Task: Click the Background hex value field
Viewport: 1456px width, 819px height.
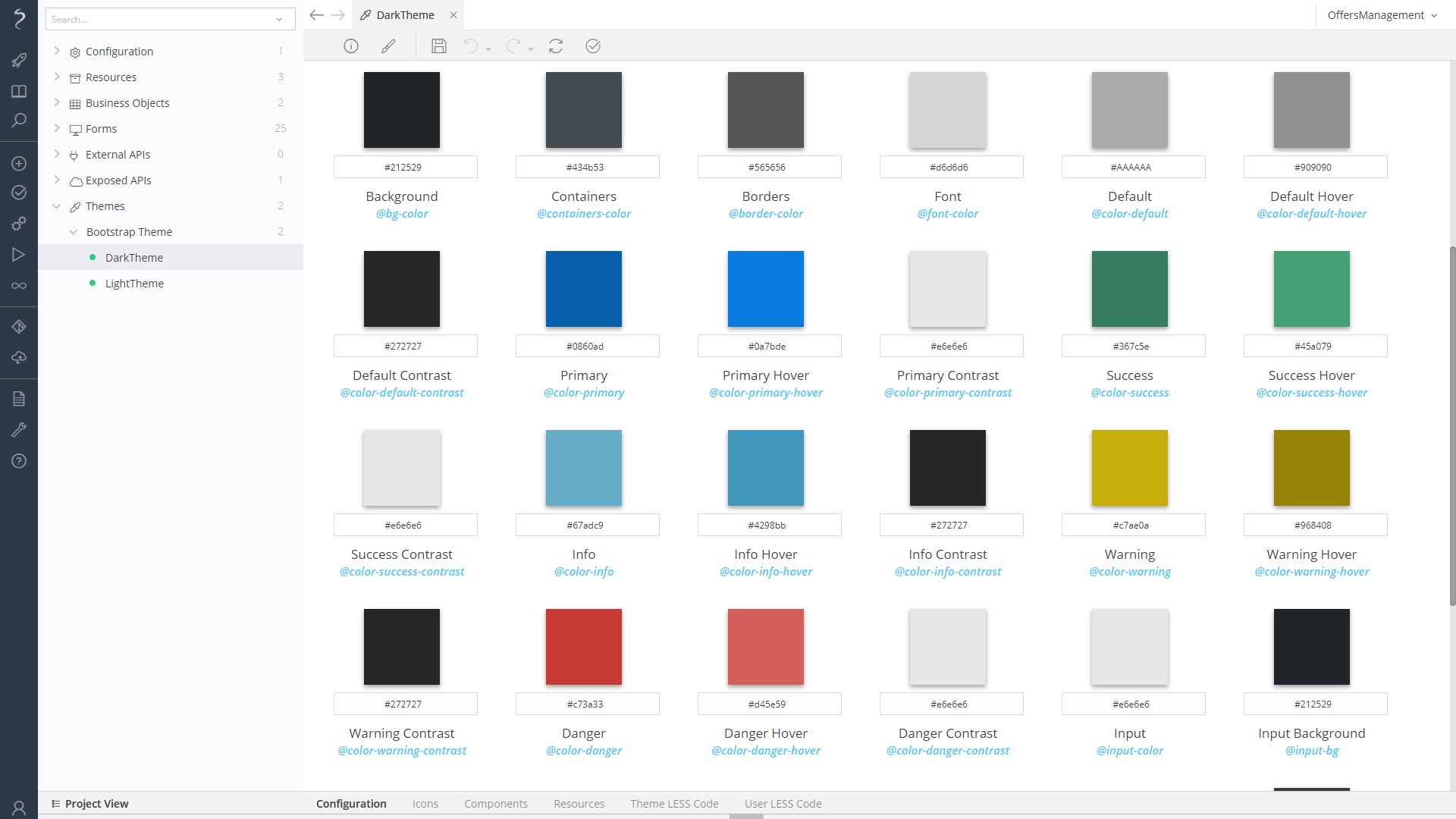Action: 405,167
